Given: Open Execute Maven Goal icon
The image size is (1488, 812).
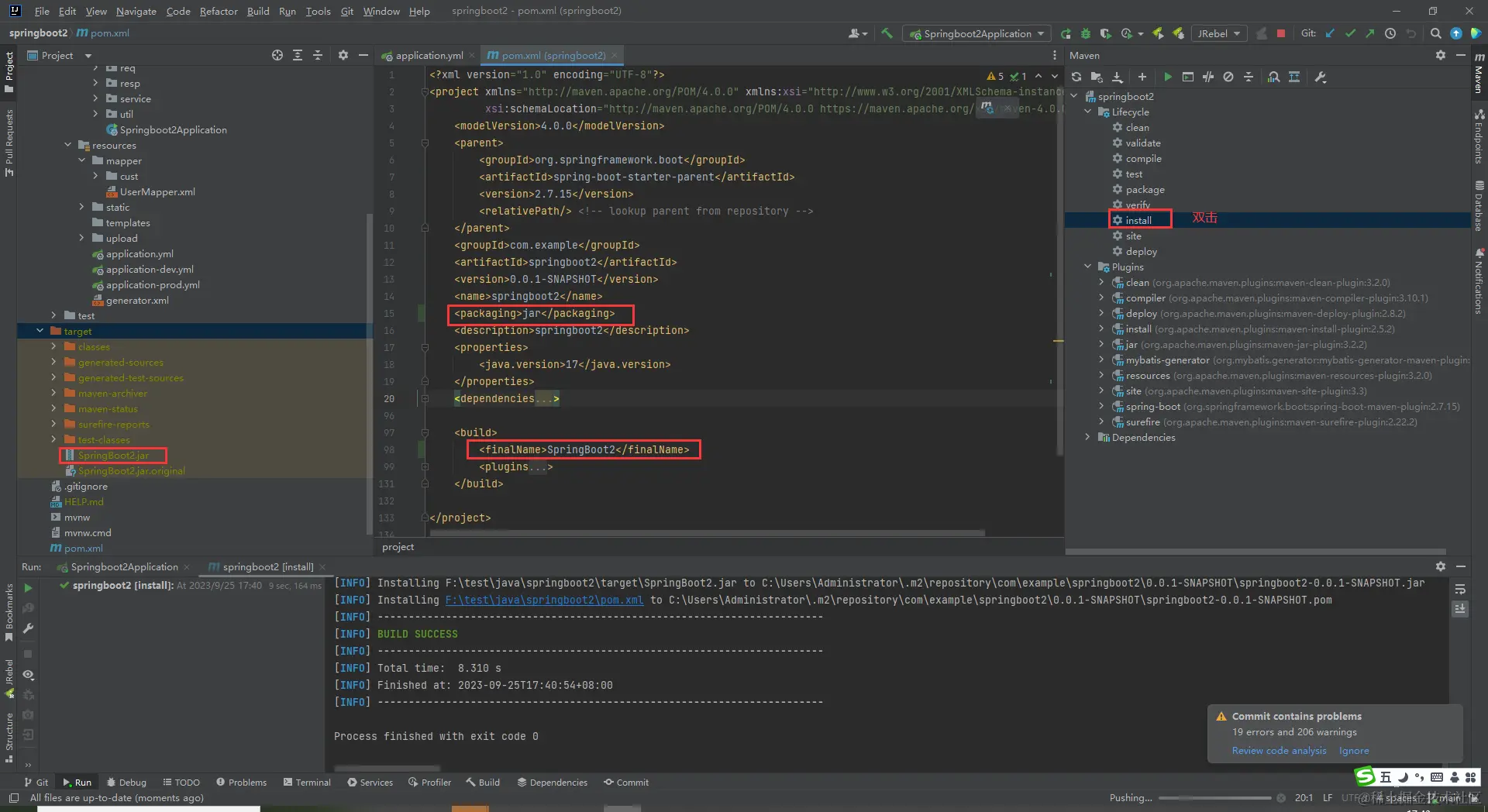Looking at the screenshot, I should coord(1187,77).
